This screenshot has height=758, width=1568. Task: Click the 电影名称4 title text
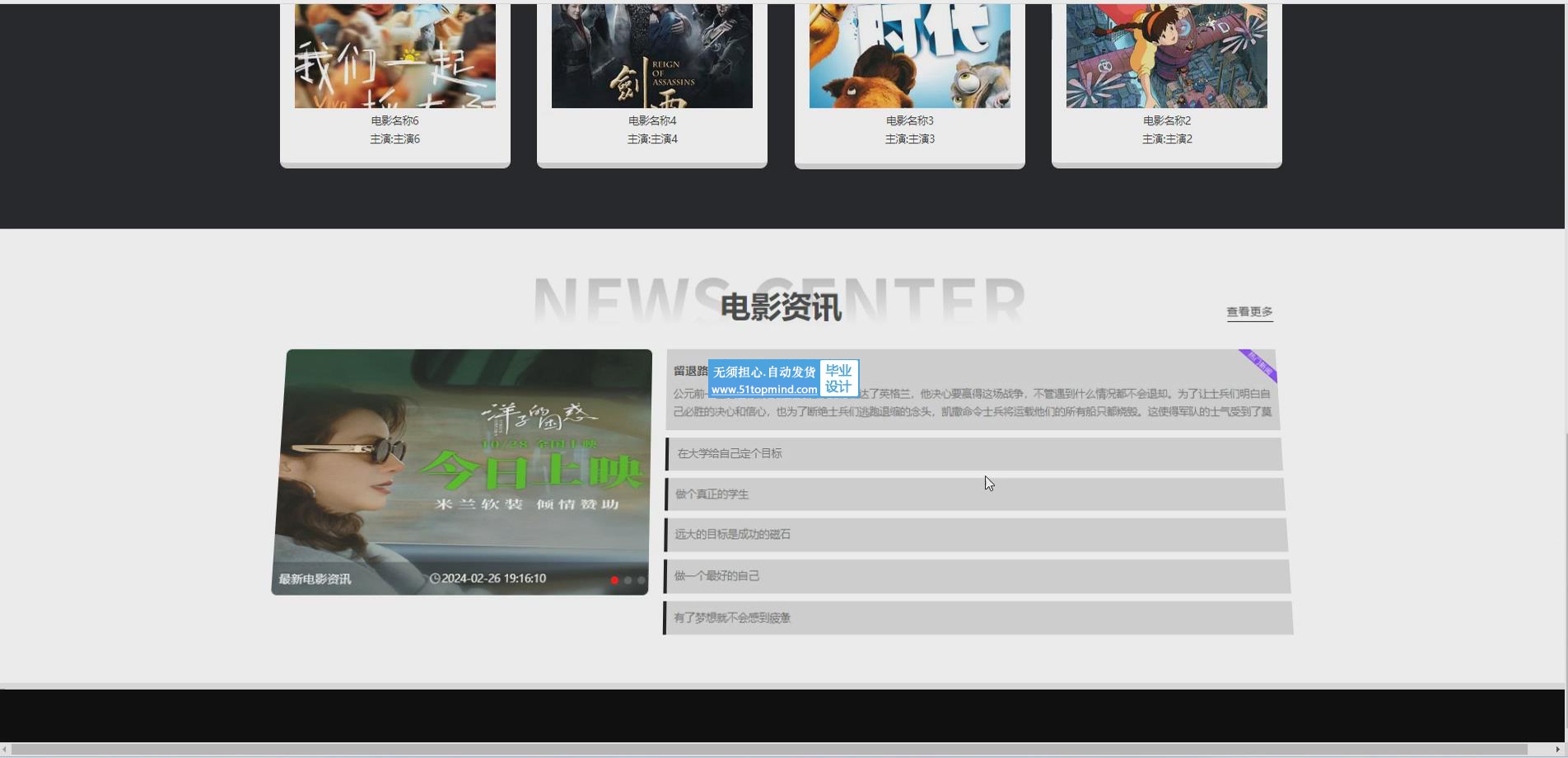coord(652,120)
